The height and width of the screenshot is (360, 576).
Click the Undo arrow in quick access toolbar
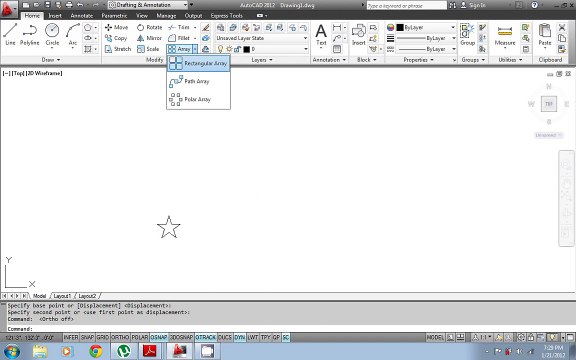click(x=80, y=5)
